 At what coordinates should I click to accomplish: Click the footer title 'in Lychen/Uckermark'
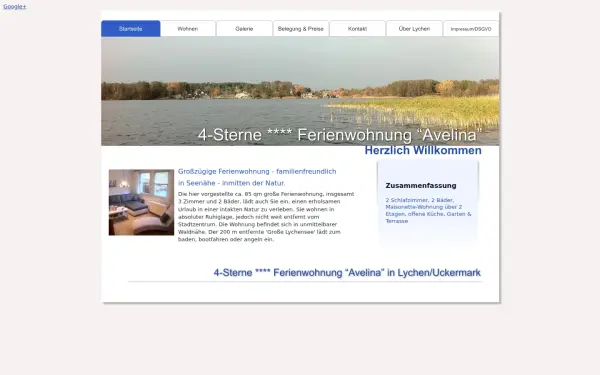(434, 273)
